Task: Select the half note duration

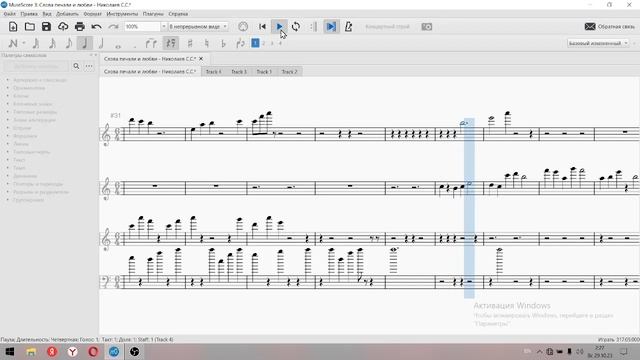Action: tap(101, 43)
